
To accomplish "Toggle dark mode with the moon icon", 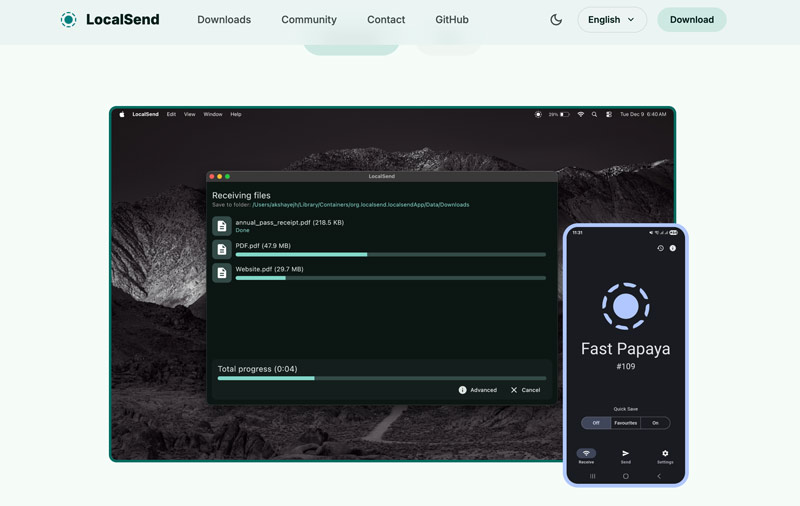I will (556, 20).
